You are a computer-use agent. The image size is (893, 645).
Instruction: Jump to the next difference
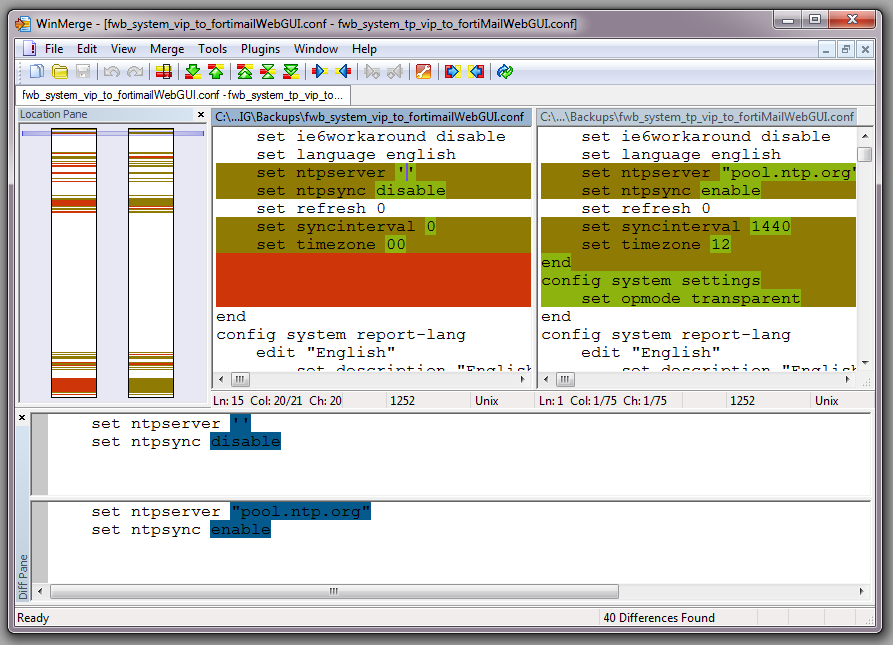click(189, 71)
